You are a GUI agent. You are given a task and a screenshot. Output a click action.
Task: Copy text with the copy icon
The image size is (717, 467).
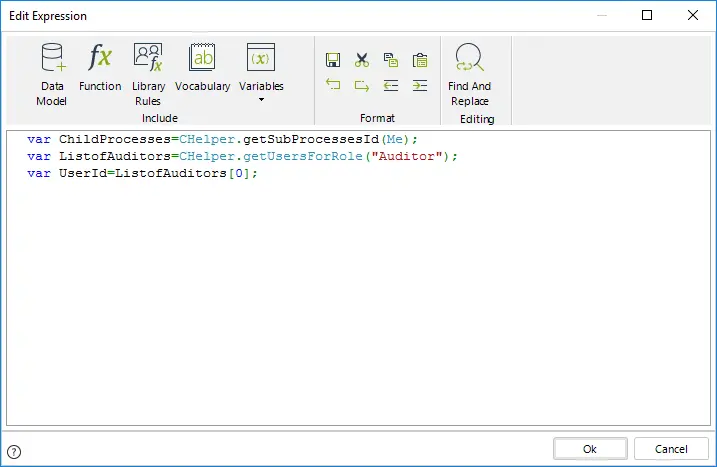tap(391, 60)
